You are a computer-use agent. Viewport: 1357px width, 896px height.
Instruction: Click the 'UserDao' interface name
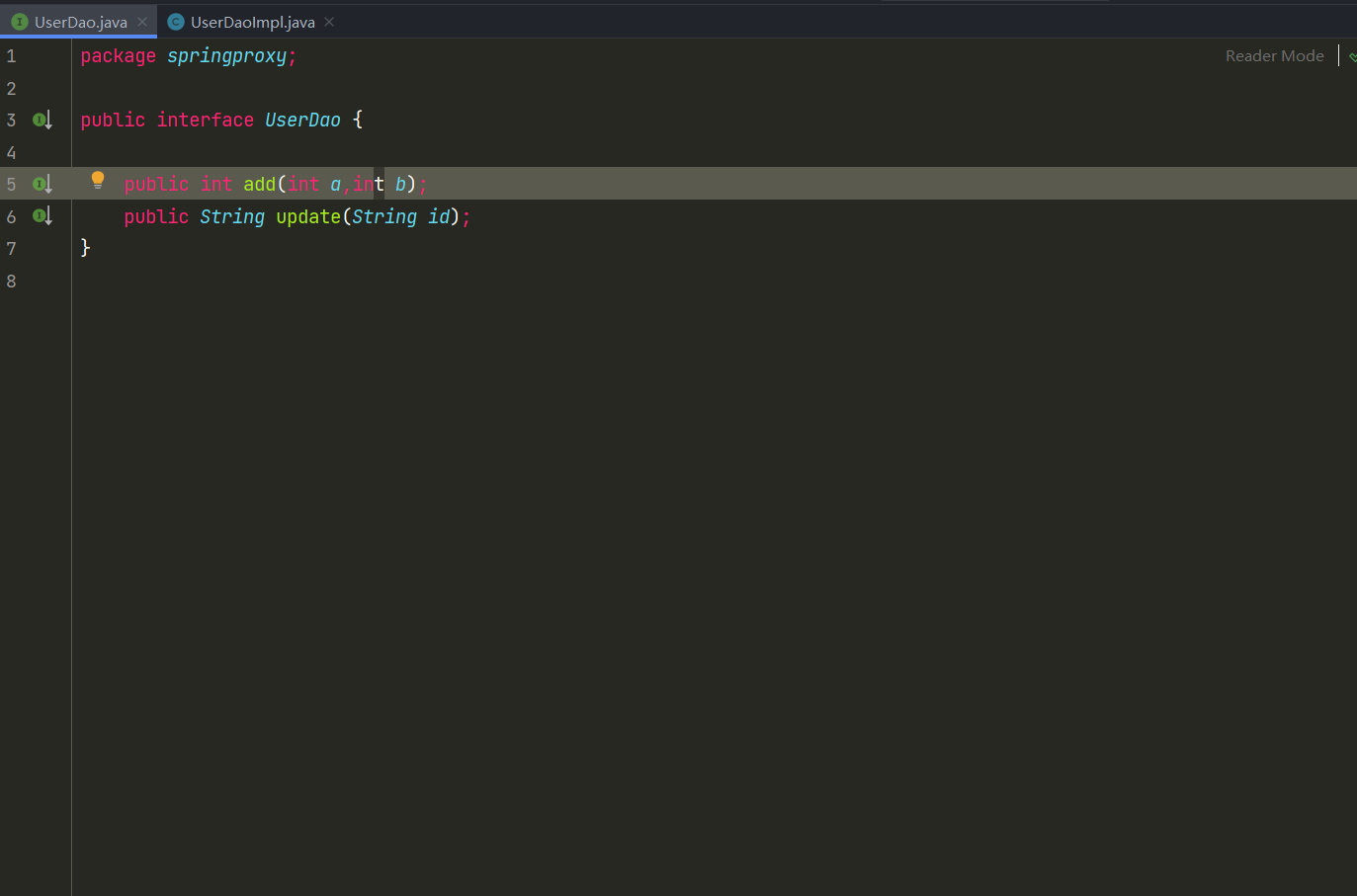(302, 120)
